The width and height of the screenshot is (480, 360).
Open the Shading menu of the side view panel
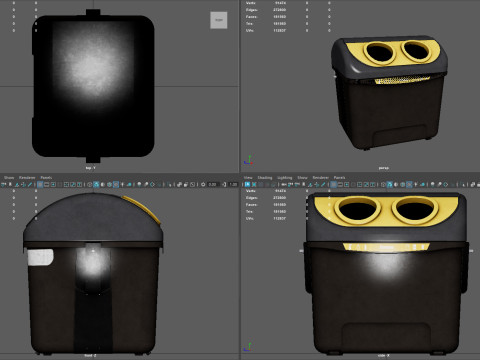265,177
